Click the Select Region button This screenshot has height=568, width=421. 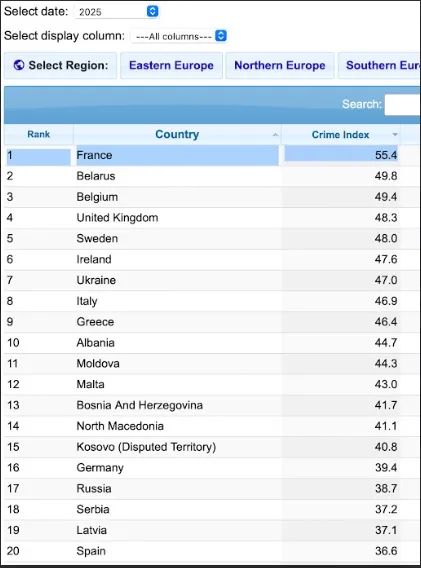pyautogui.click(x=61, y=66)
